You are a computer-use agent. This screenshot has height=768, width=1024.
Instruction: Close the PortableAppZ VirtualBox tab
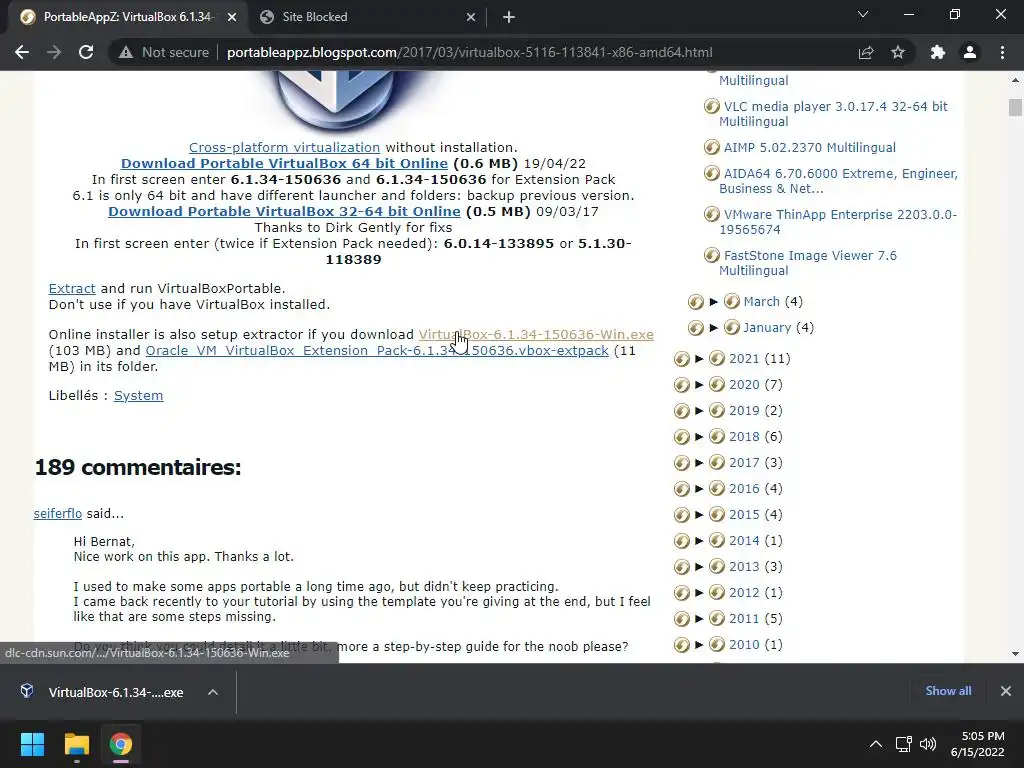[x=232, y=17]
